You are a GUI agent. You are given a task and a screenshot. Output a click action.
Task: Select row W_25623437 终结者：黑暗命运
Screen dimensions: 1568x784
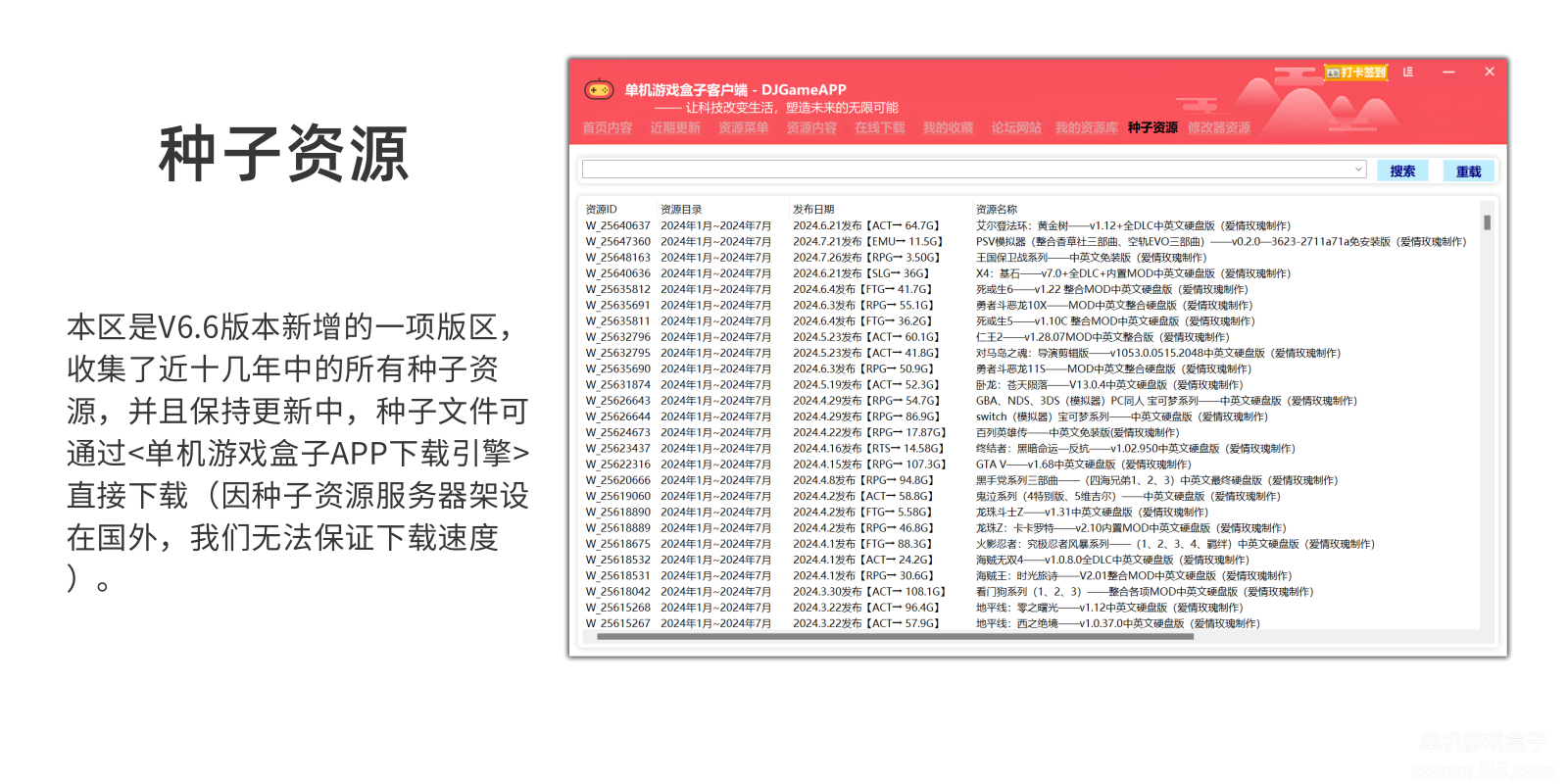[1032, 449]
